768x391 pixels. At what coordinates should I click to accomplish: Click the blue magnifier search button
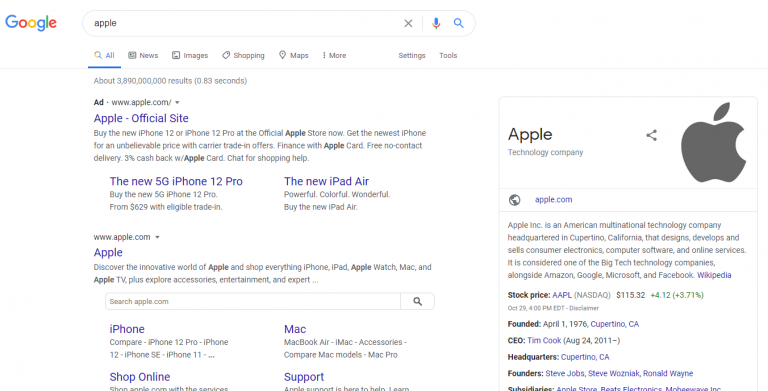pyautogui.click(x=458, y=23)
